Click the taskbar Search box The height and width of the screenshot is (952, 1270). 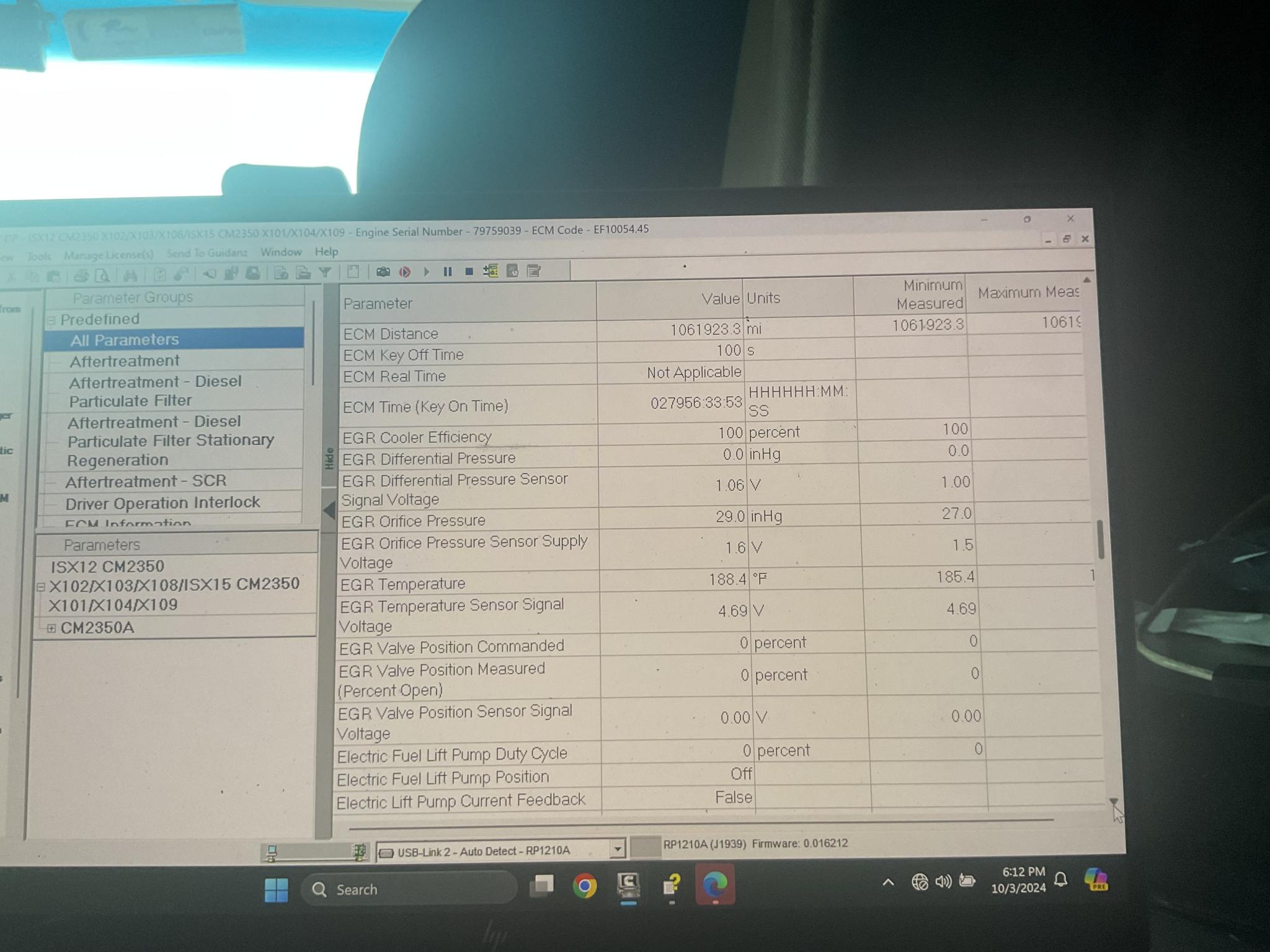coord(409,889)
